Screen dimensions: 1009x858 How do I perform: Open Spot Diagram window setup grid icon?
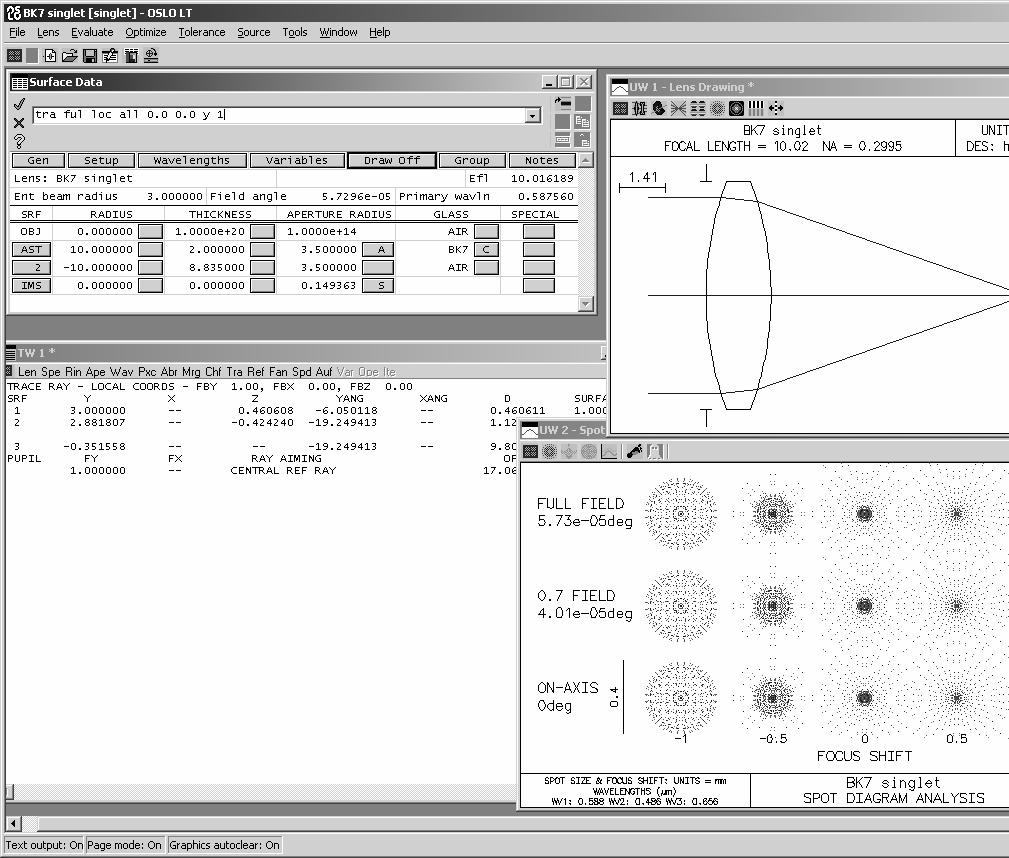(x=530, y=452)
